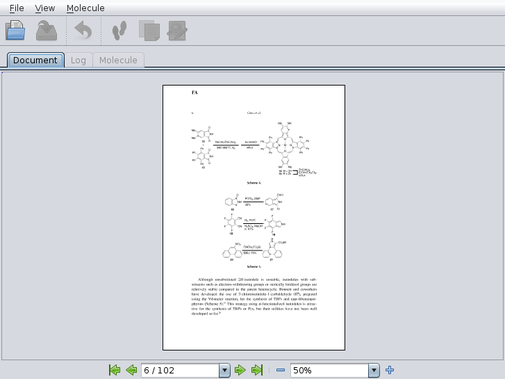Expand the 50% zoom level dropdown

pyautogui.click(x=374, y=370)
